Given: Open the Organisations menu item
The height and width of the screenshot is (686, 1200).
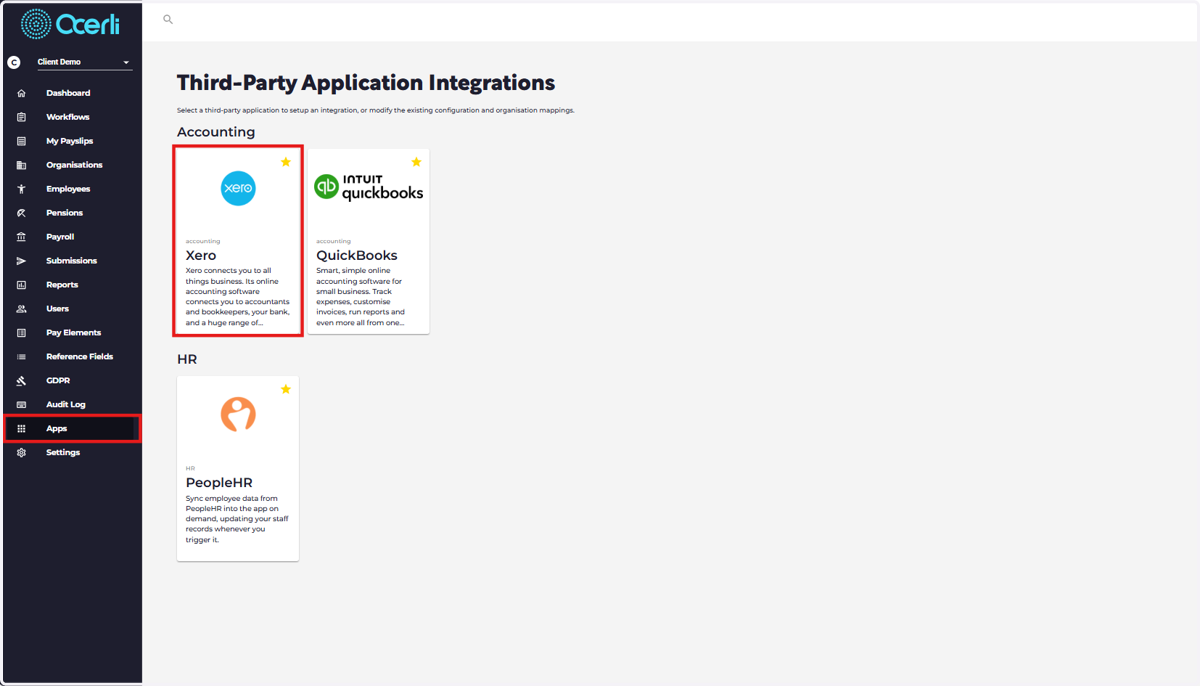Looking at the screenshot, I should [74, 165].
